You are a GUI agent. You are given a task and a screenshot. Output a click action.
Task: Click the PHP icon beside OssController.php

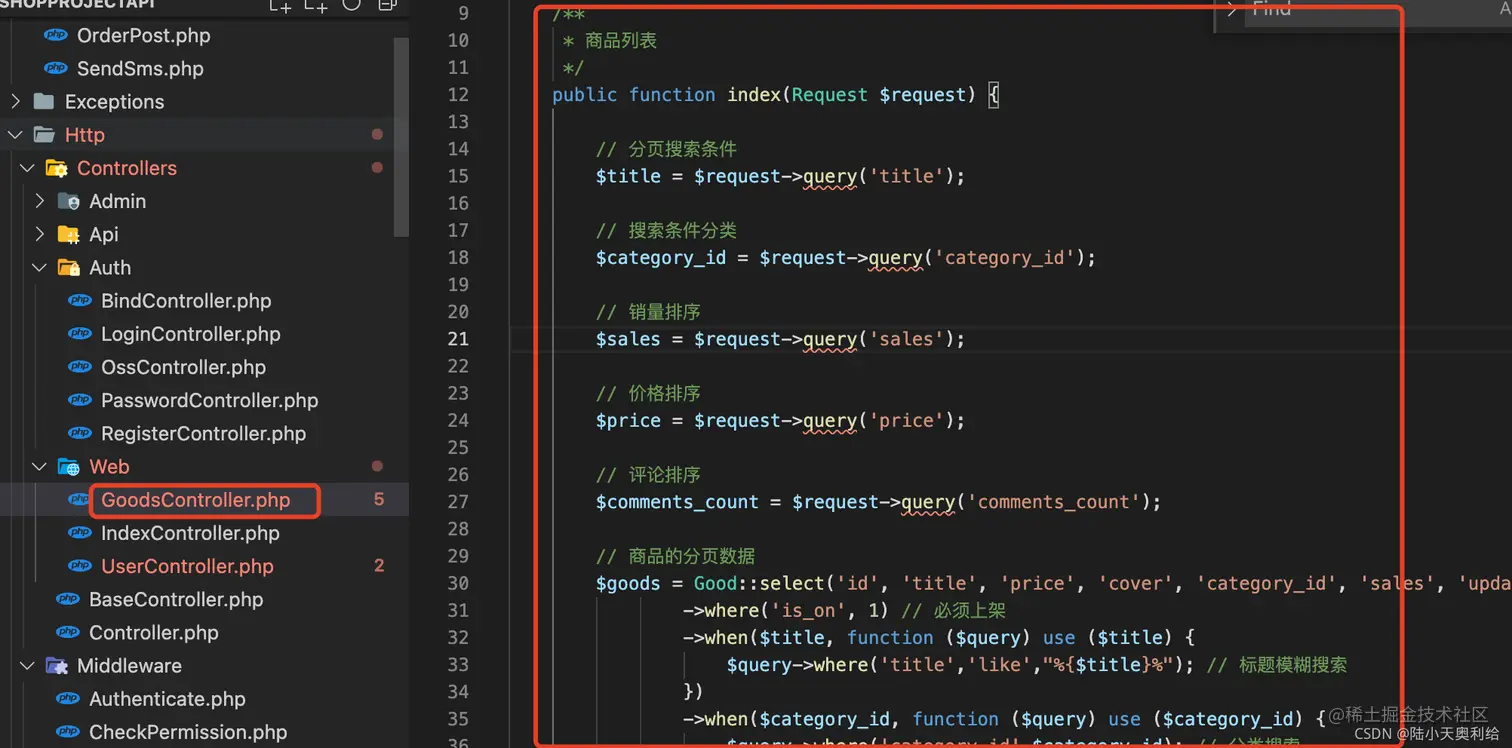pyautogui.click(x=80, y=367)
